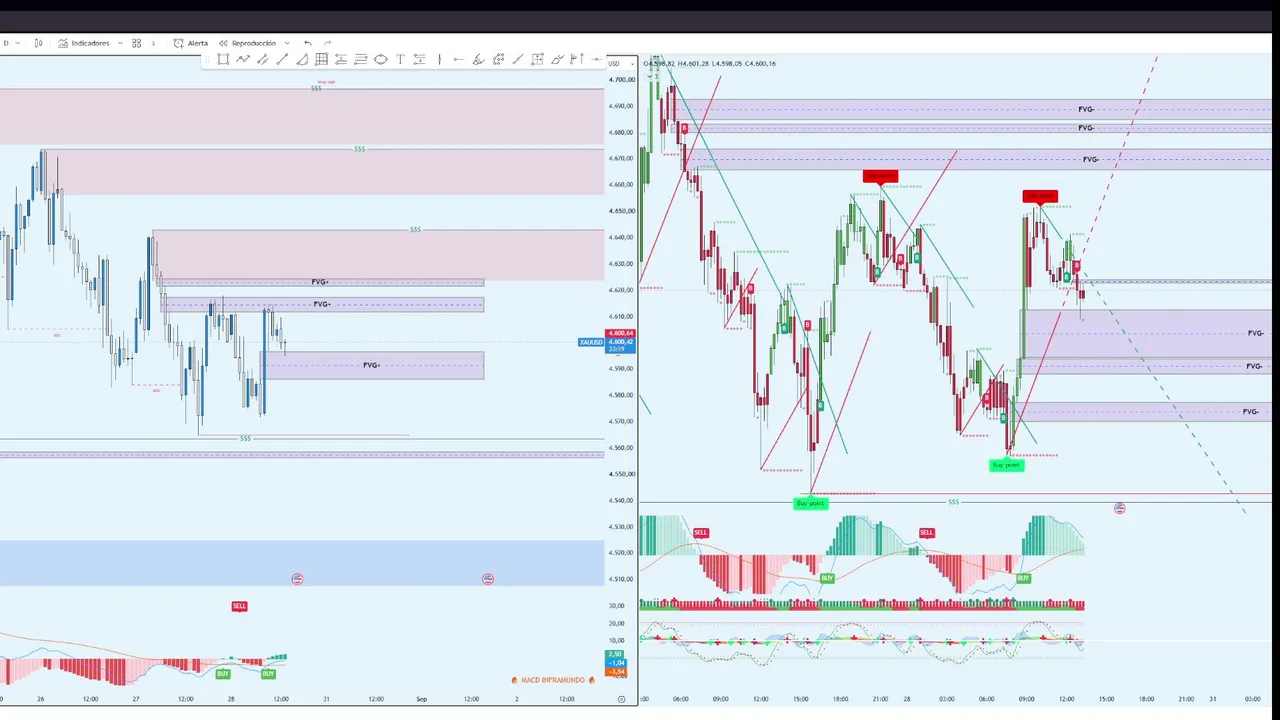Select the flag mark tool
1280x720 pixels.
click(x=576, y=59)
